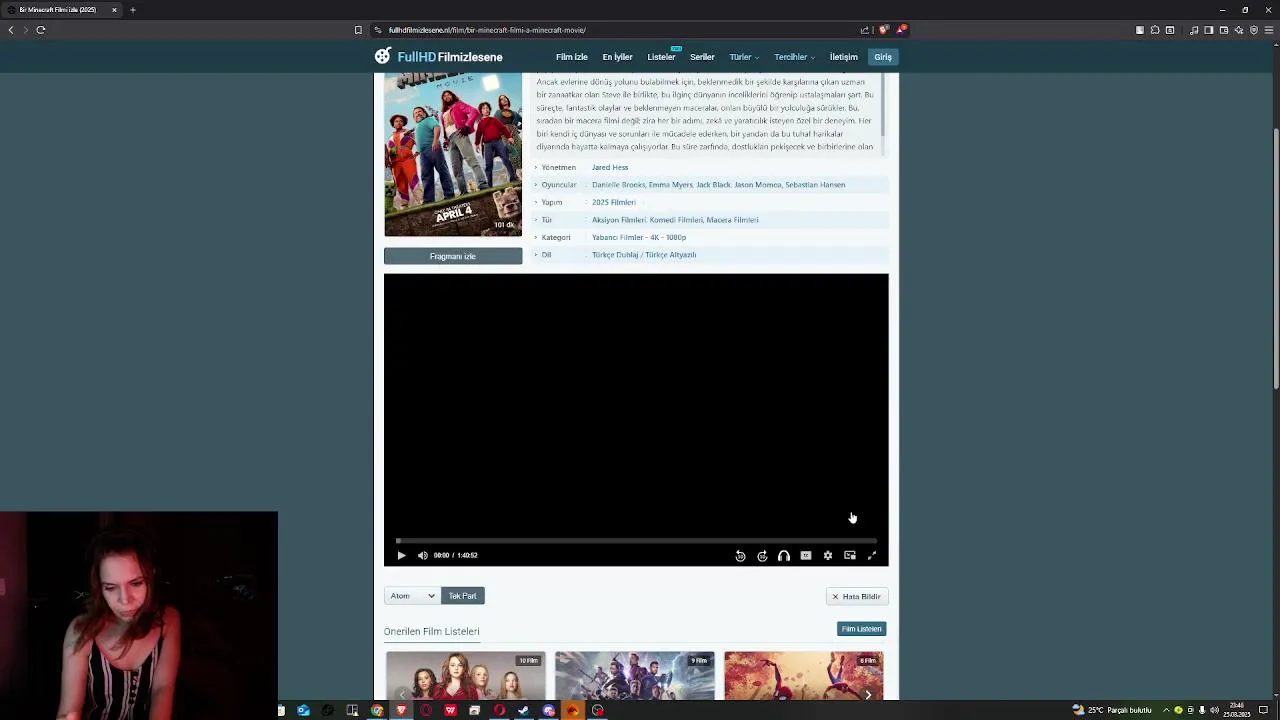Go back with the browser back arrow

pos(11,30)
